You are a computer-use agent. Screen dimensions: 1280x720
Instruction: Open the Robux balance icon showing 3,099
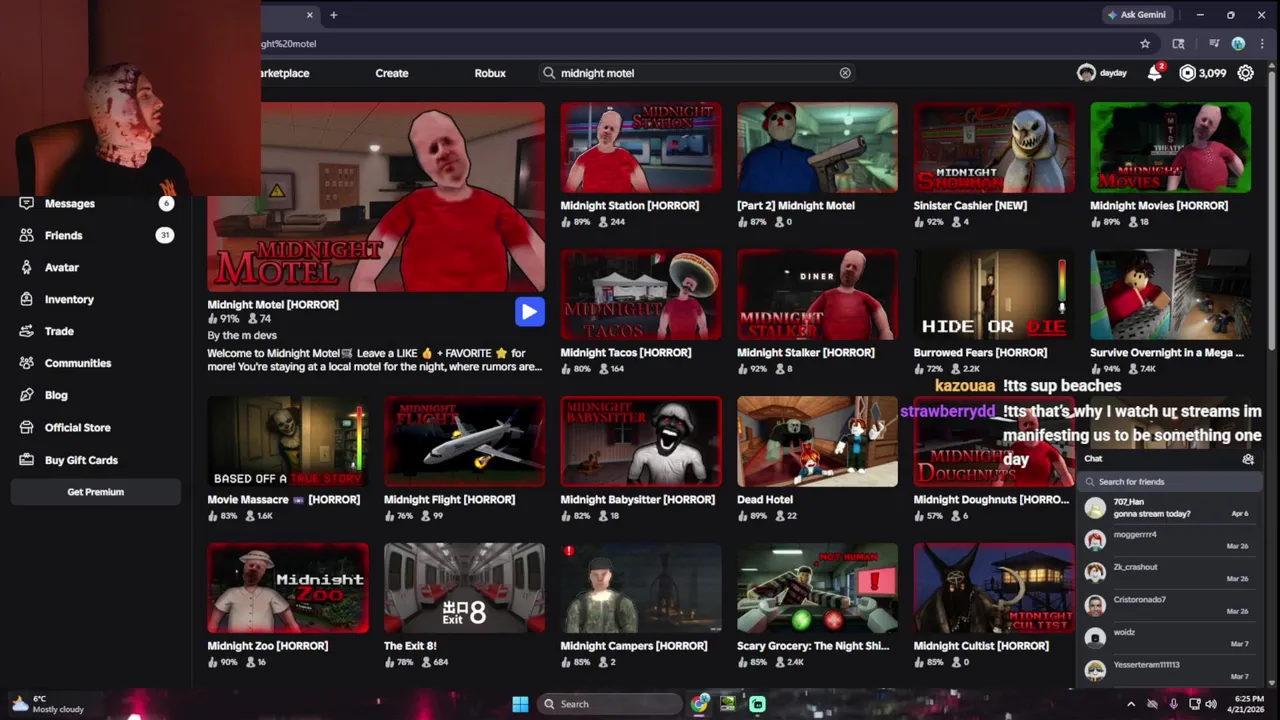click(x=1187, y=73)
